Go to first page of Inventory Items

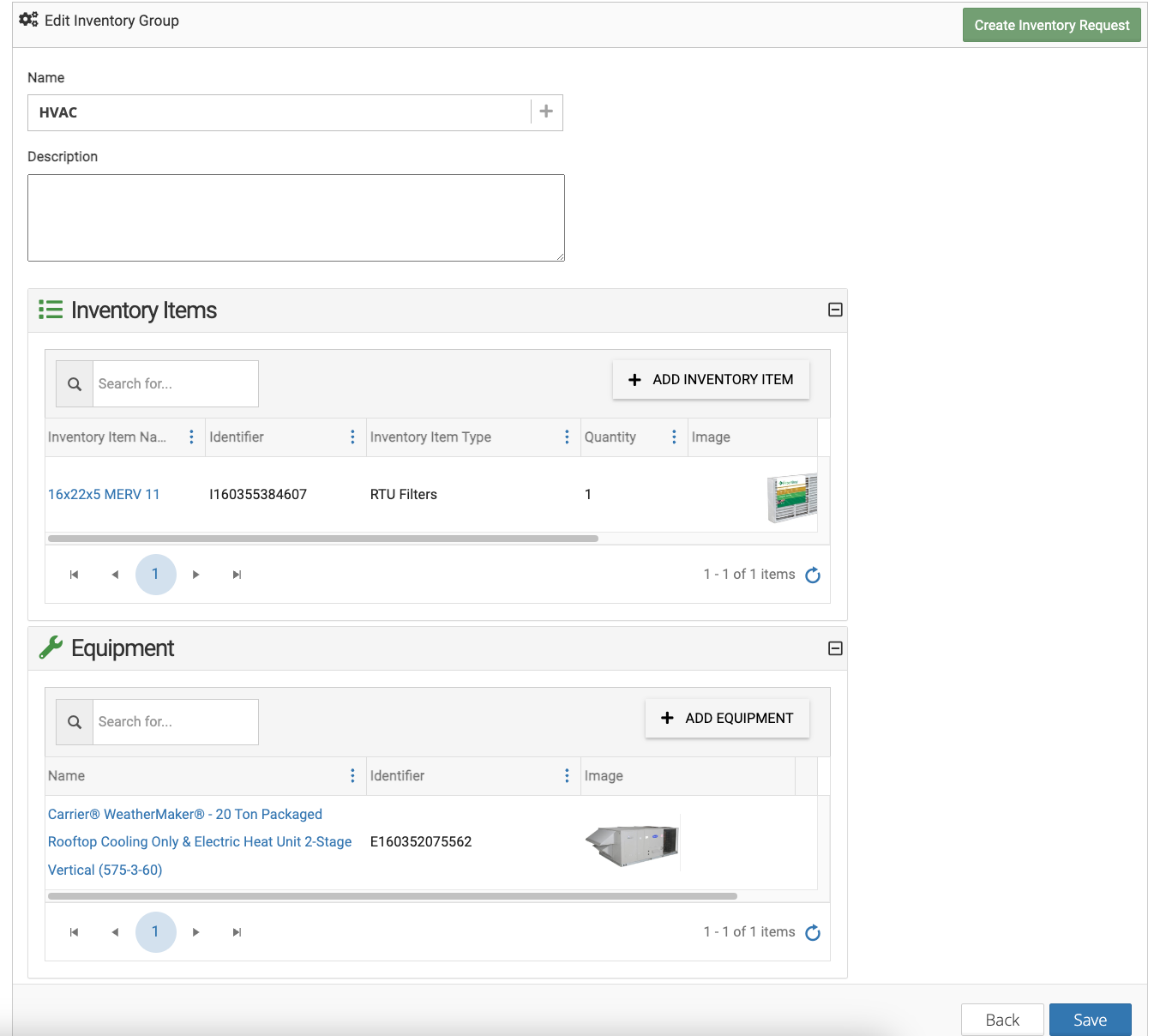74,575
